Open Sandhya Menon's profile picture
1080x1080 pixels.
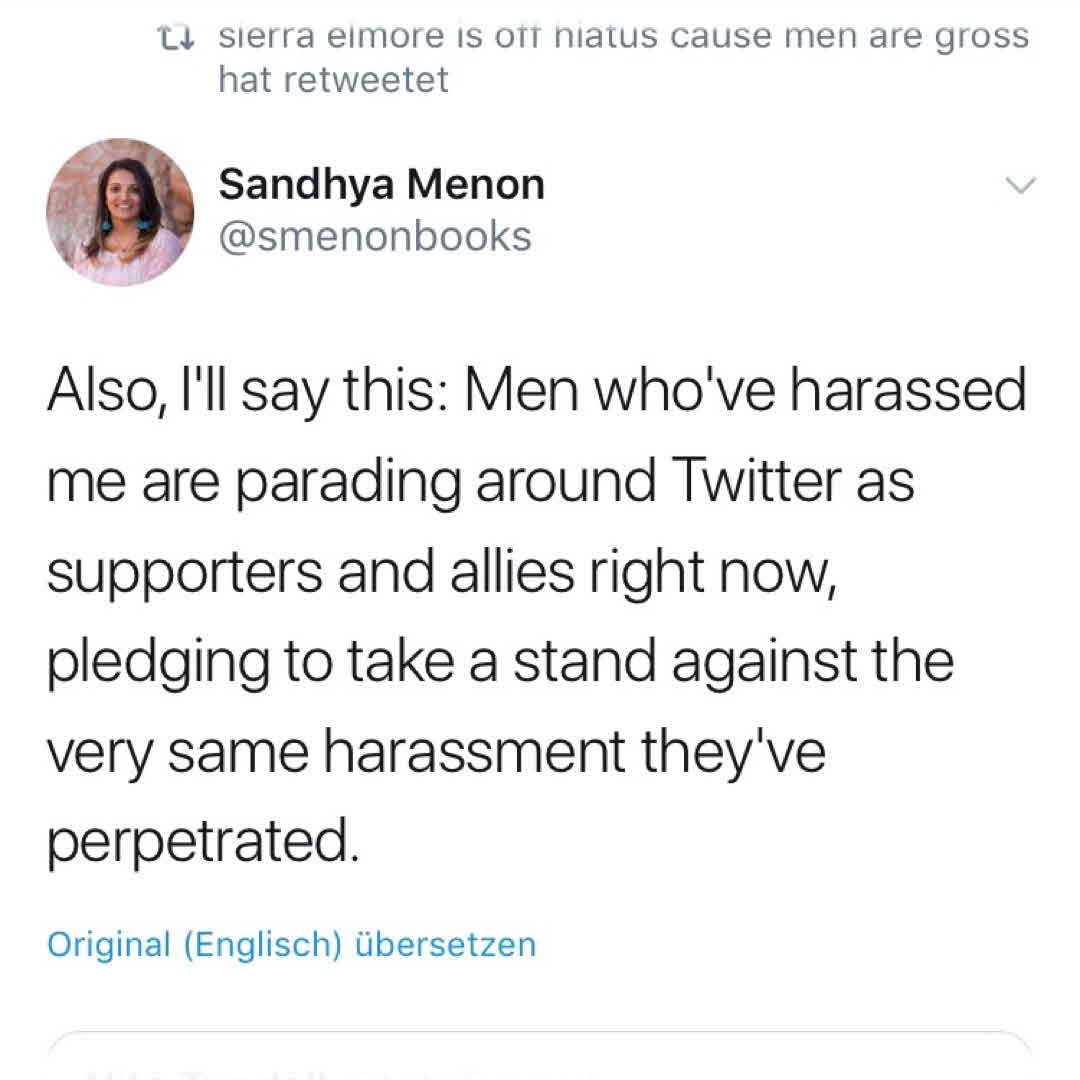[120, 212]
